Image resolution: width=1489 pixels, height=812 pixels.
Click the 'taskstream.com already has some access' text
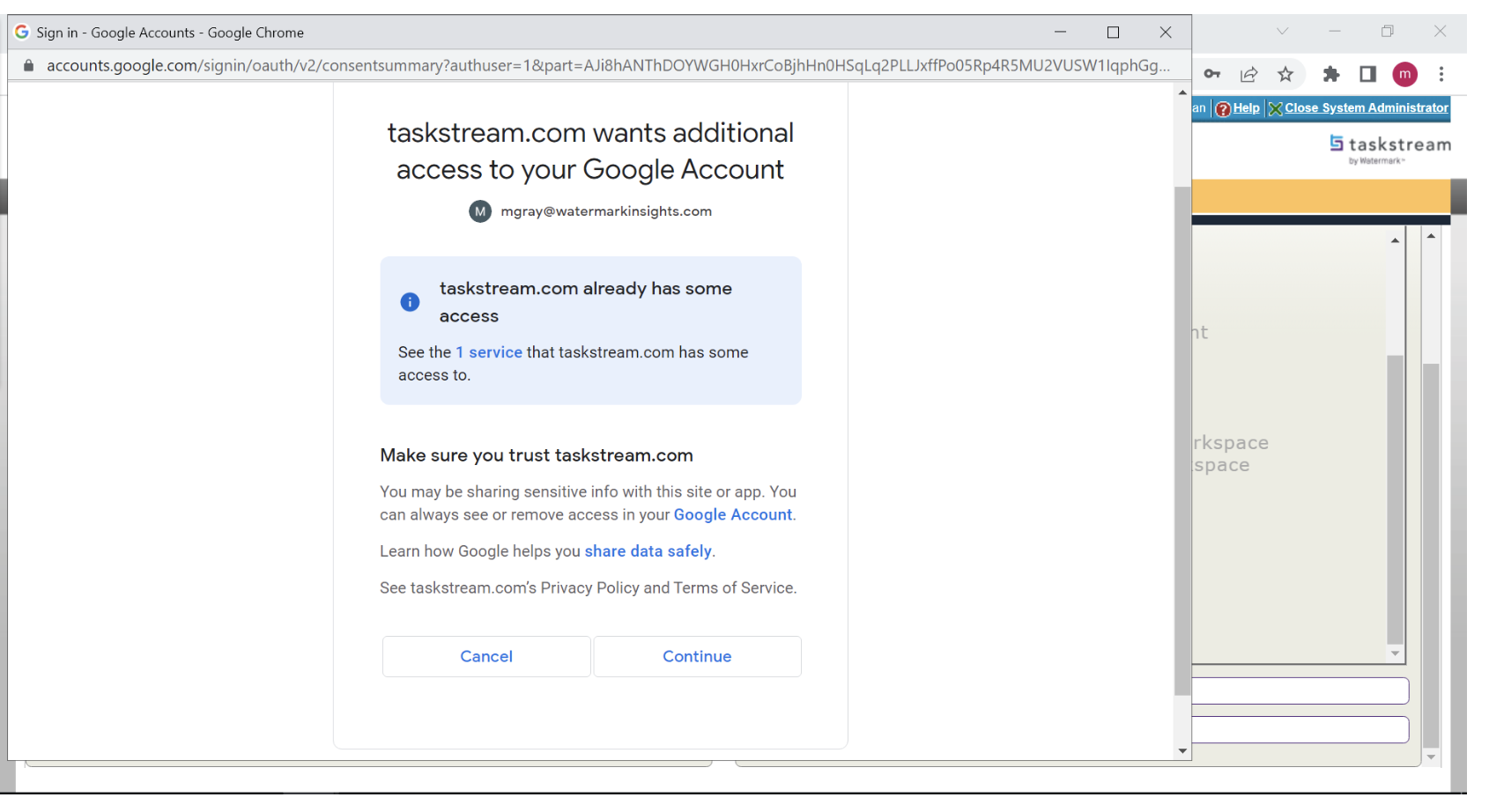click(586, 302)
